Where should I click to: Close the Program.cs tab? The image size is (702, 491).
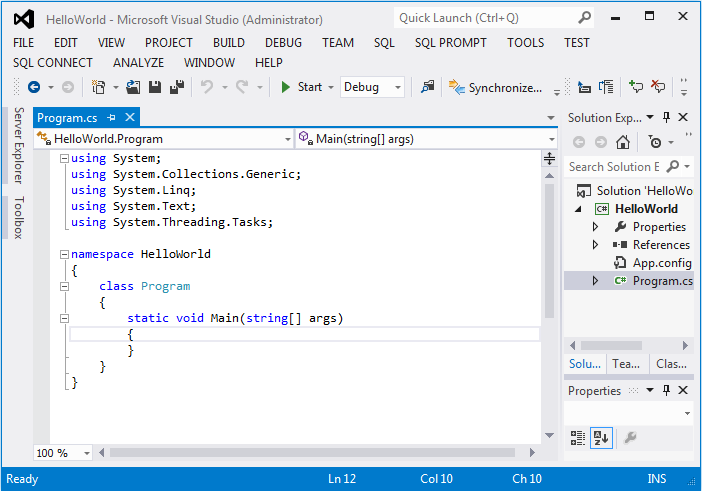(x=130, y=117)
